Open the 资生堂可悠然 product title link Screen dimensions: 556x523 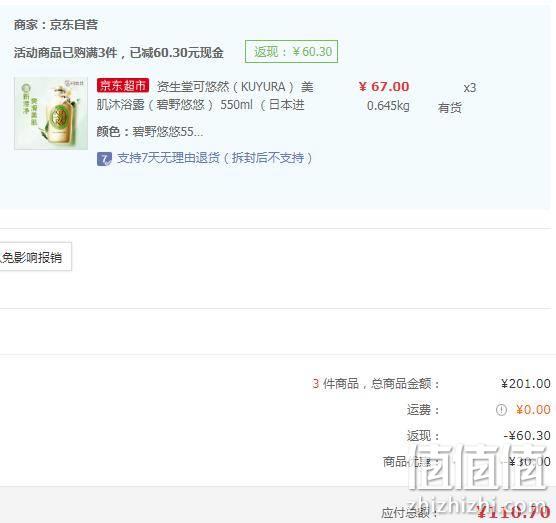[x=205, y=96]
